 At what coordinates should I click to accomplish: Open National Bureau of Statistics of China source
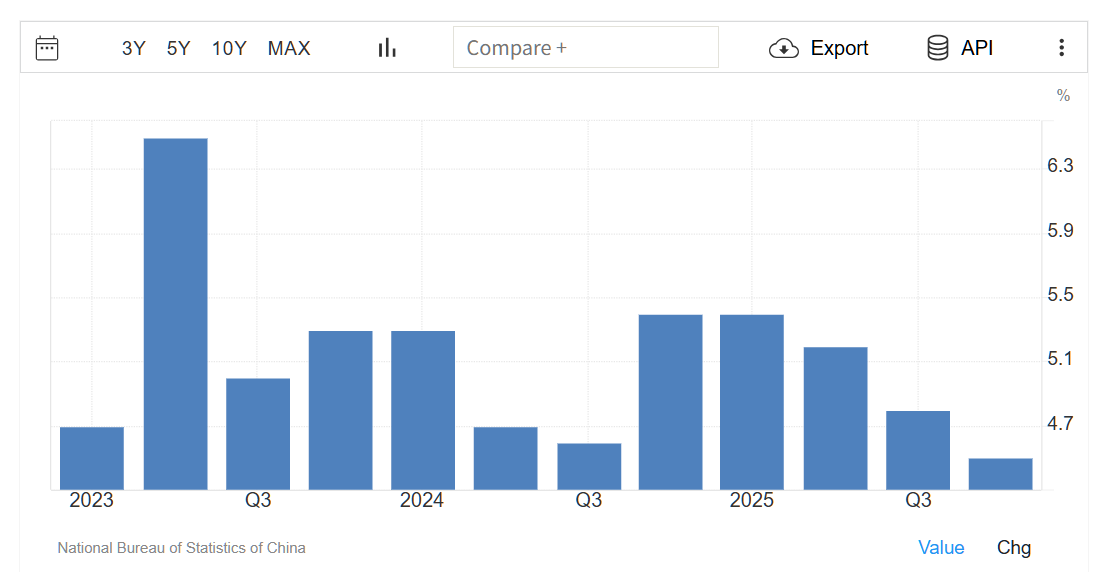click(x=181, y=548)
